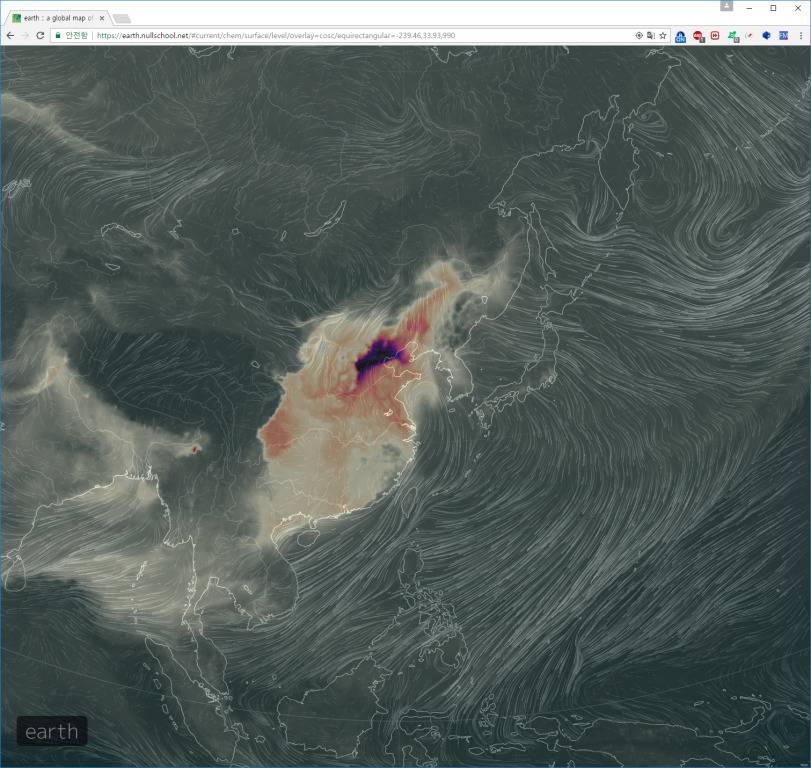Screen dimensions: 811x768
Task: Open the earth menu button
Action: (52, 731)
